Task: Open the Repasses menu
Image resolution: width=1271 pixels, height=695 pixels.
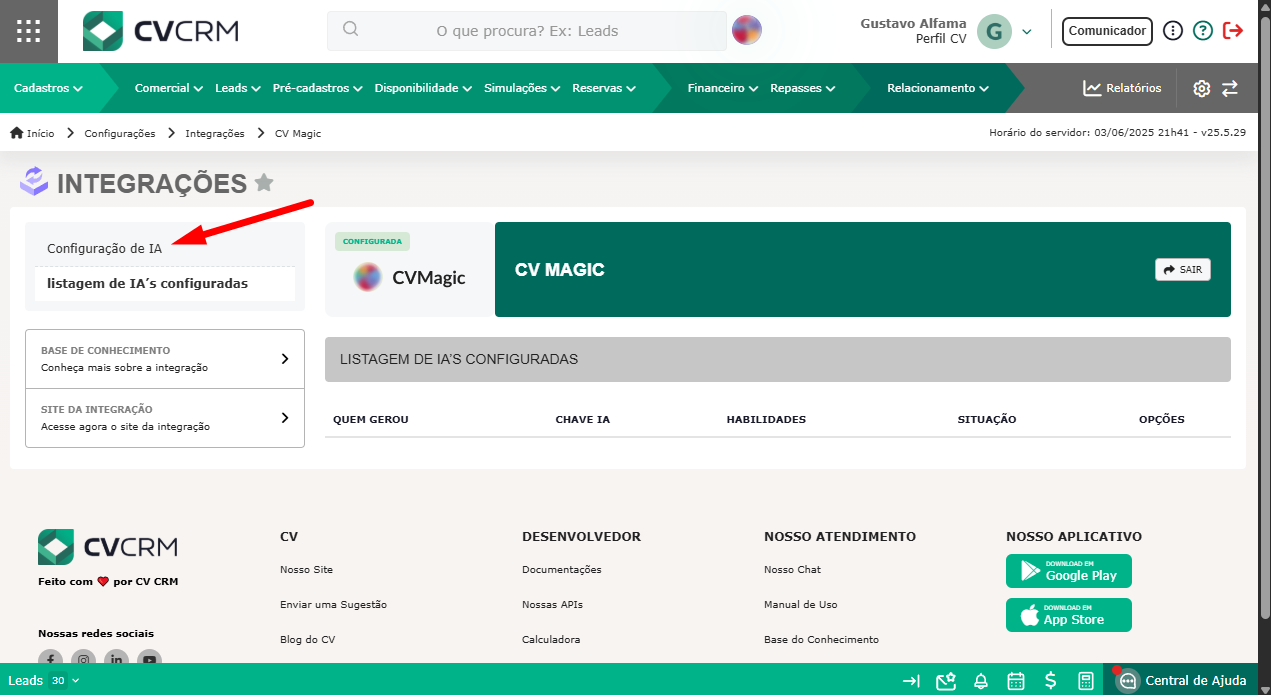Action: 803,88
